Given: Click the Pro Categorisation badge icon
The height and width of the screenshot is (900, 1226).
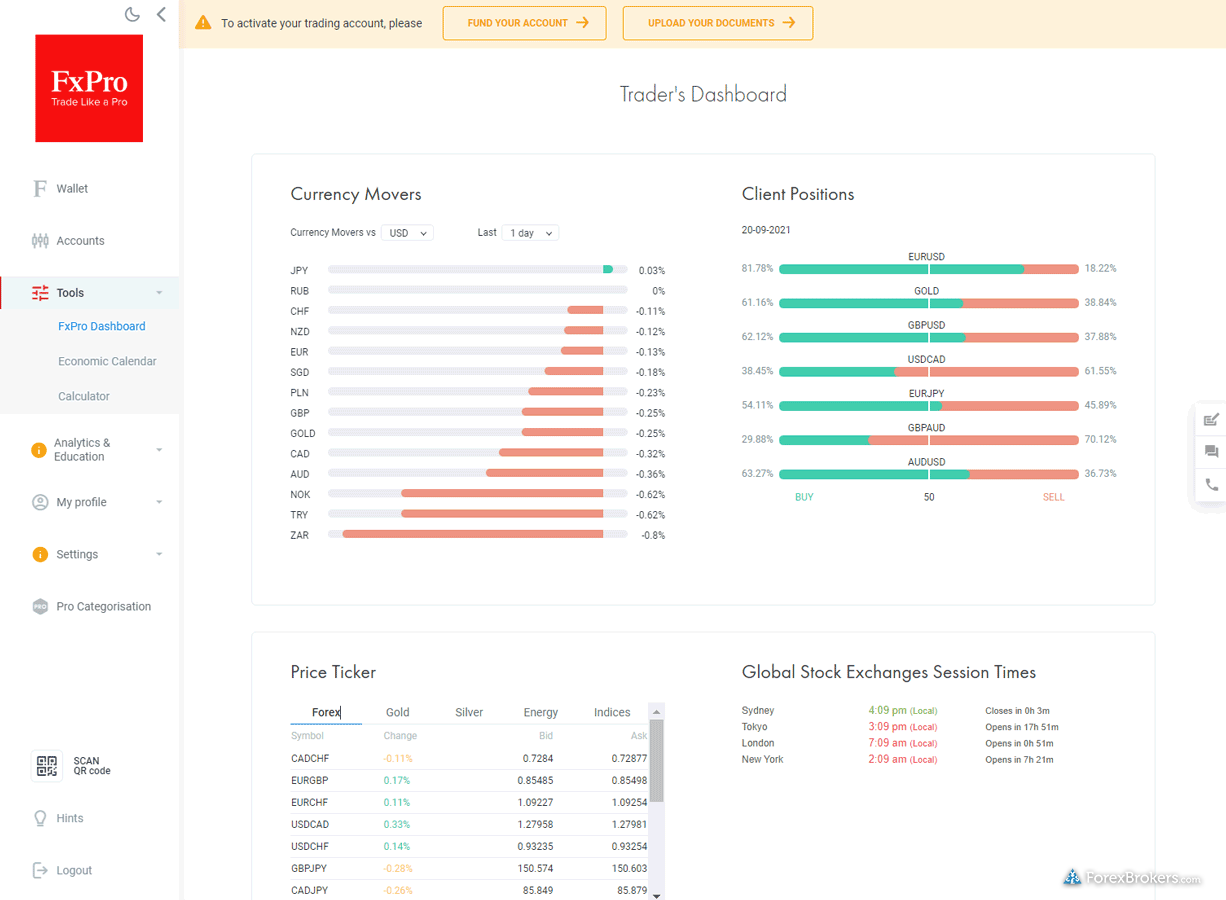Looking at the screenshot, I should 40,606.
